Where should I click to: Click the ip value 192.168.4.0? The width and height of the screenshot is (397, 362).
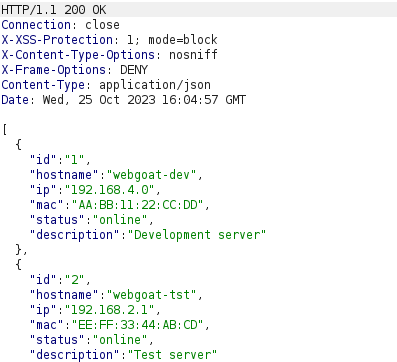(x=109, y=190)
